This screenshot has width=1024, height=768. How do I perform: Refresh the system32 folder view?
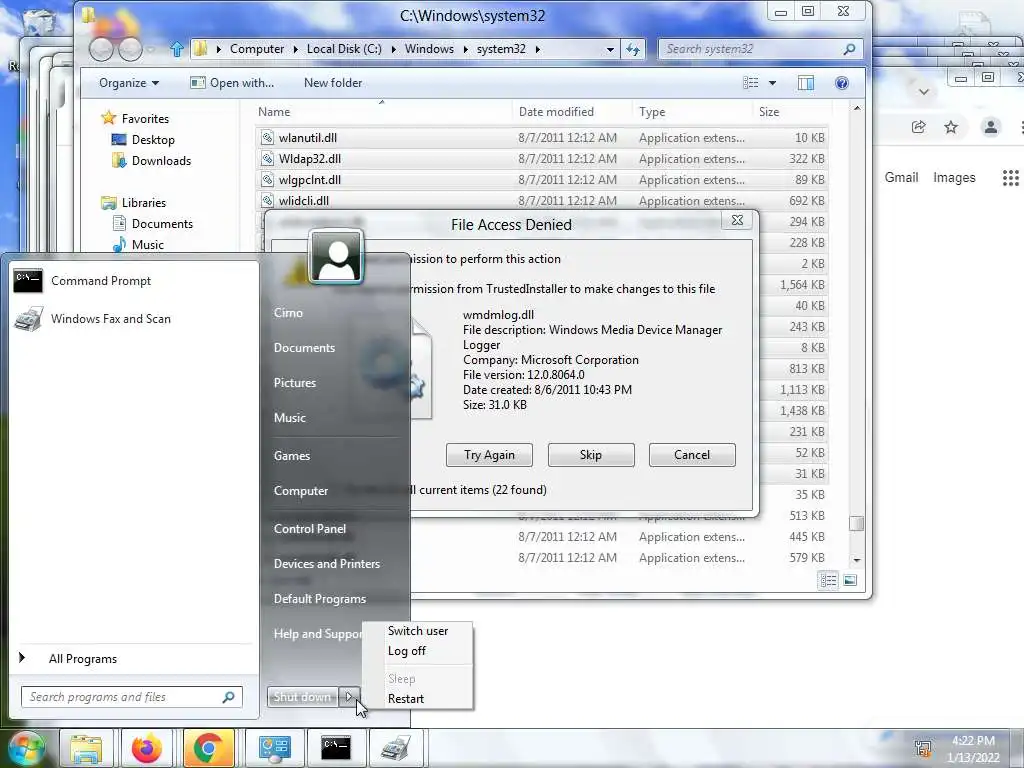click(x=633, y=49)
